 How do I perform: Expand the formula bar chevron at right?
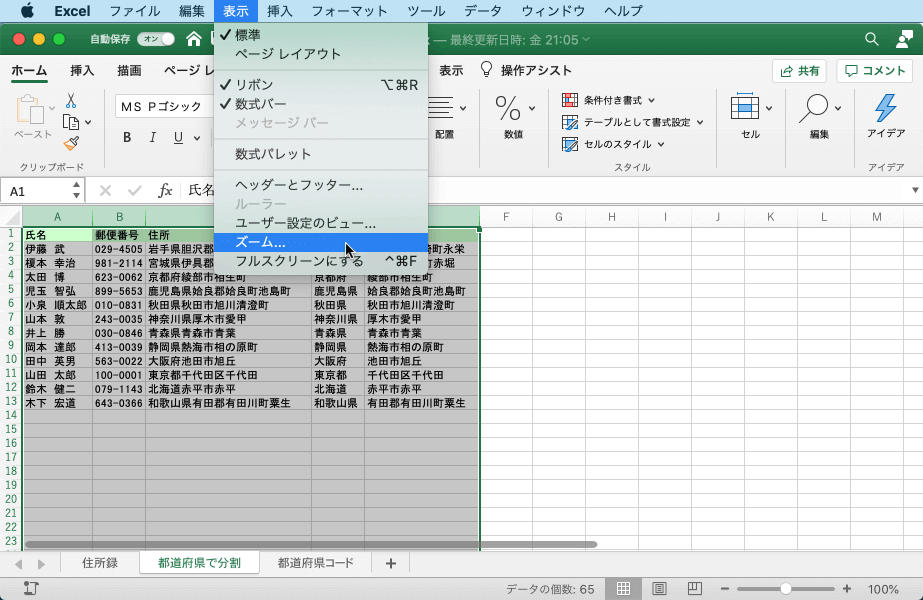915,190
